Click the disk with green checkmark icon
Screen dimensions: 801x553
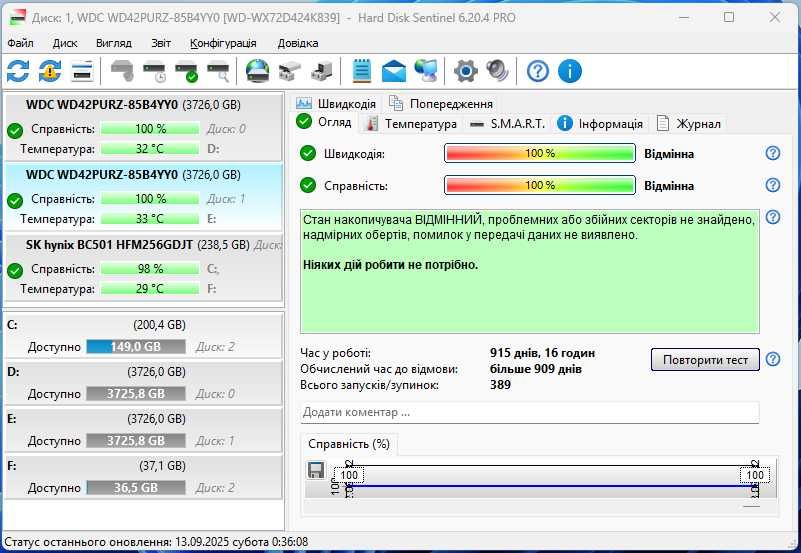pyautogui.click(x=186, y=71)
